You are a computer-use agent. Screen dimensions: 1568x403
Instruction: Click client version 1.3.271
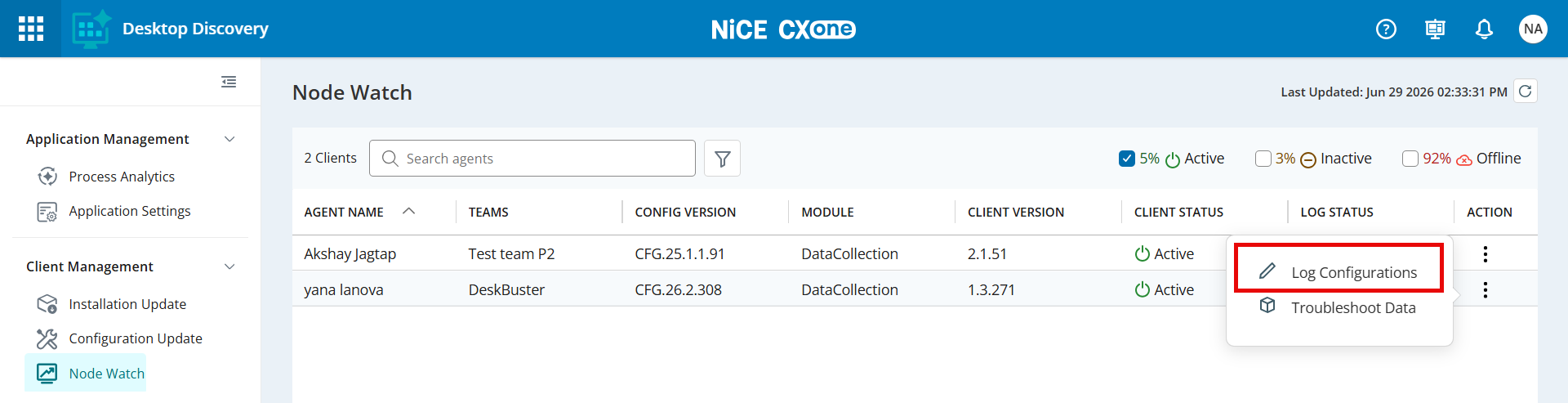pos(991,289)
